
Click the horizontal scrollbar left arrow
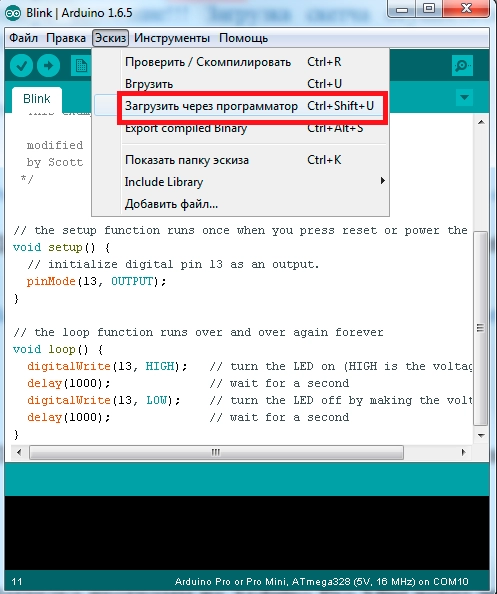click(x=19, y=452)
